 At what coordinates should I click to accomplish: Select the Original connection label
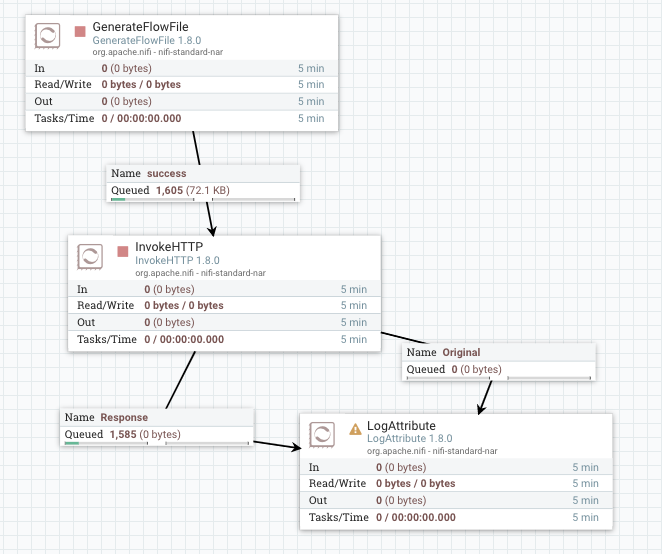(x=461, y=352)
